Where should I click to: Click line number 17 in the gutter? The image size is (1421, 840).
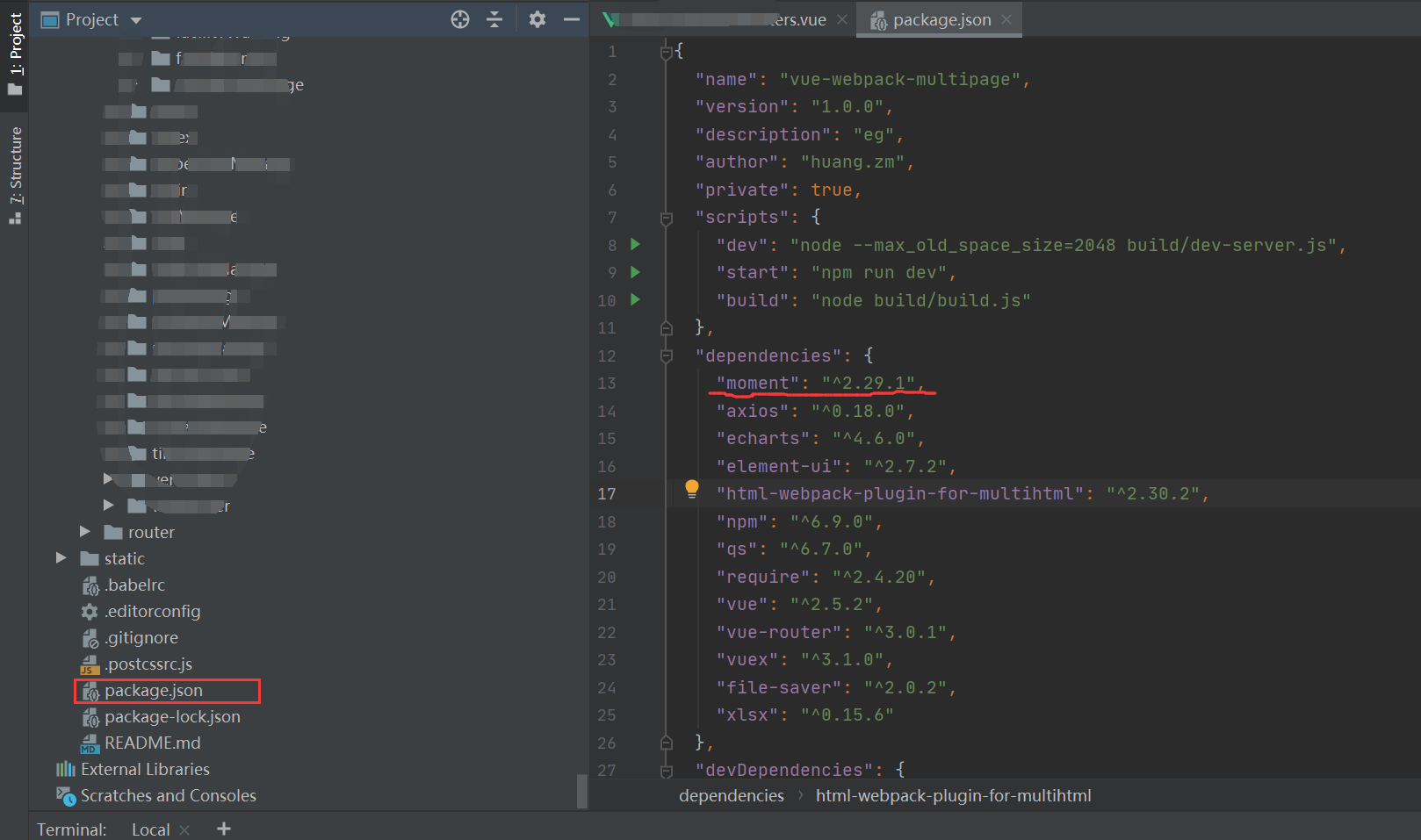click(x=607, y=493)
